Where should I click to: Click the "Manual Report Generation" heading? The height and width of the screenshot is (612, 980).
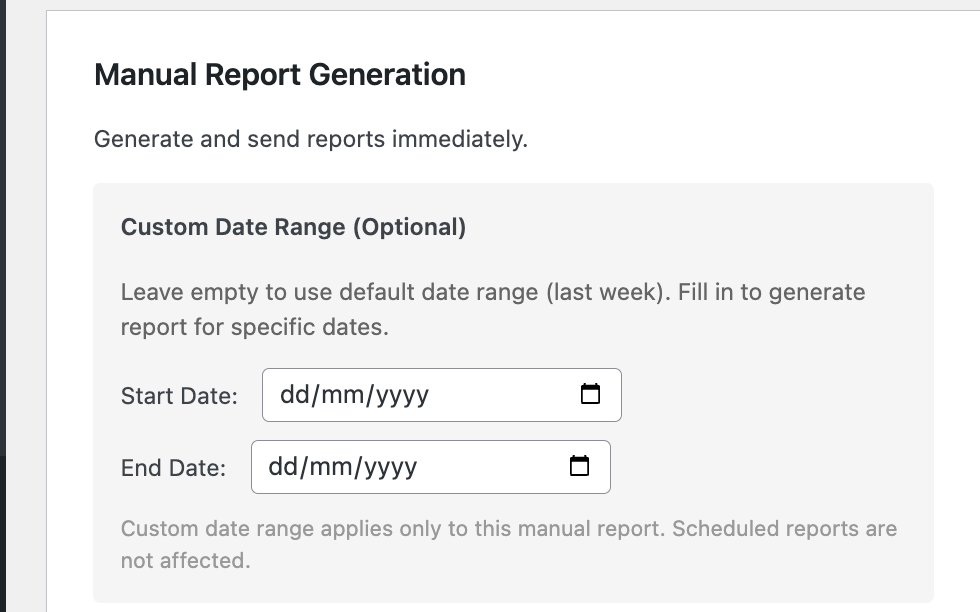(280, 75)
